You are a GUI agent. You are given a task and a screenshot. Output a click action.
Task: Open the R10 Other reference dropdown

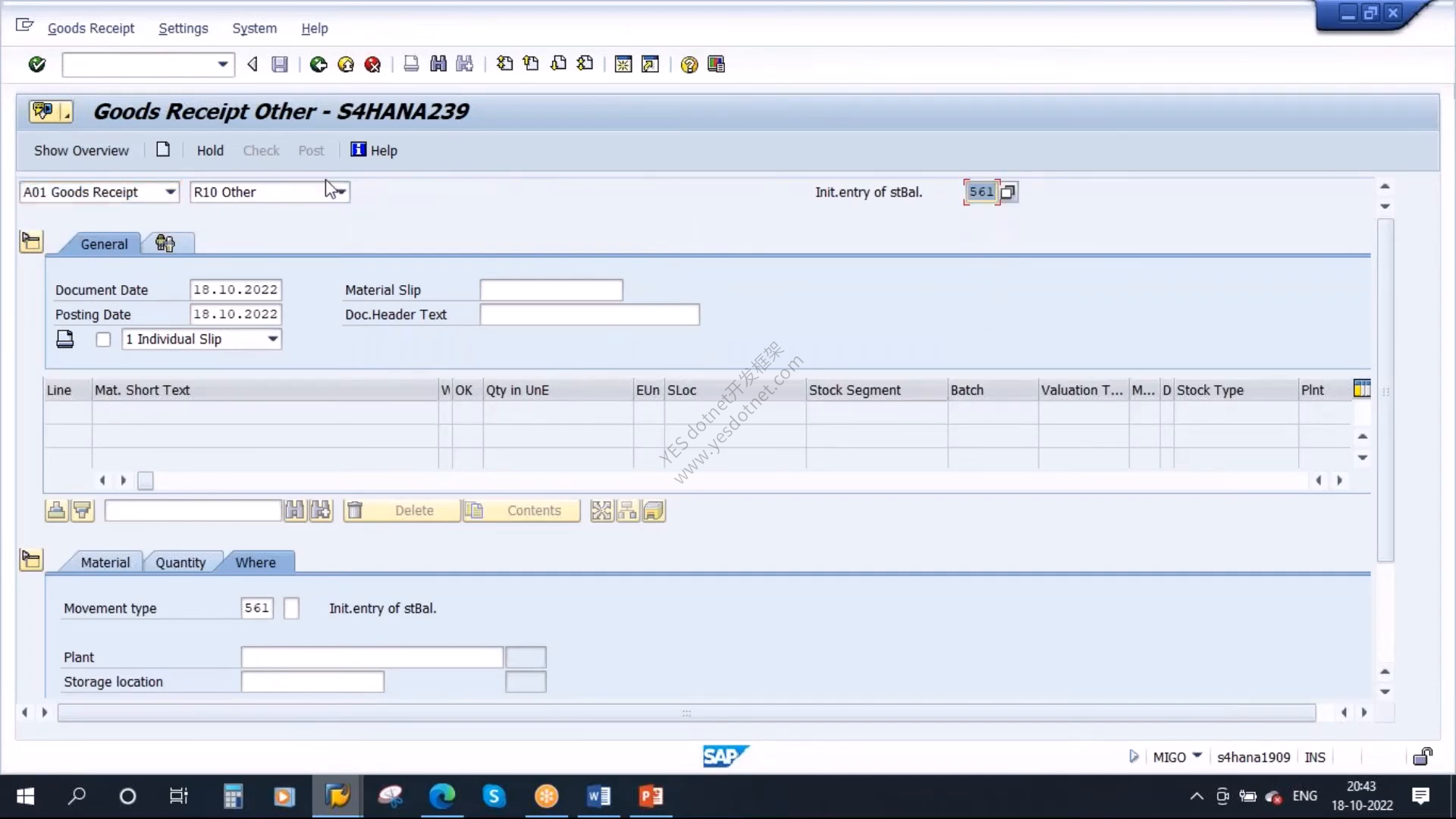[341, 192]
